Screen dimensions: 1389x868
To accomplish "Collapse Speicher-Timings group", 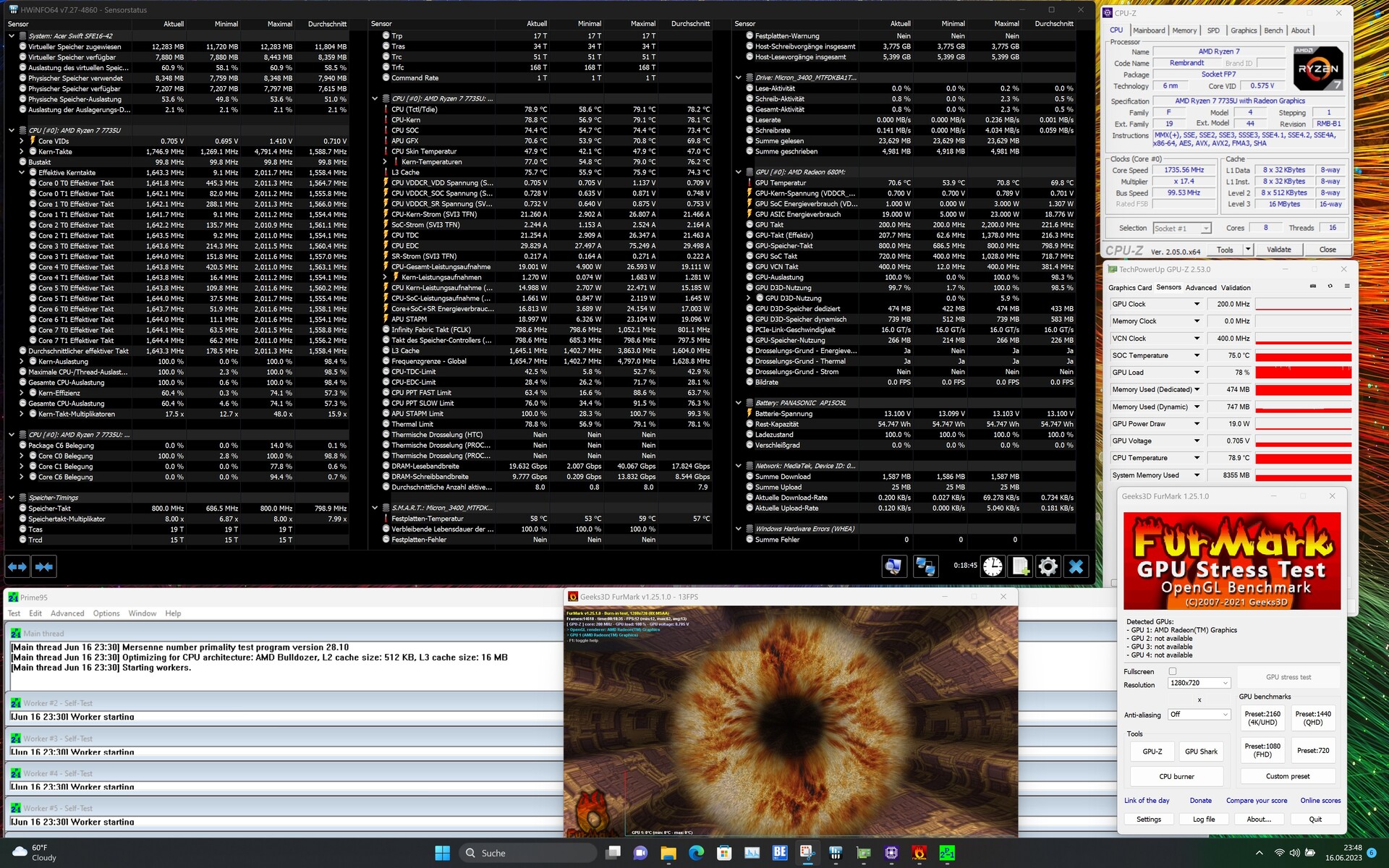I will (x=12, y=498).
